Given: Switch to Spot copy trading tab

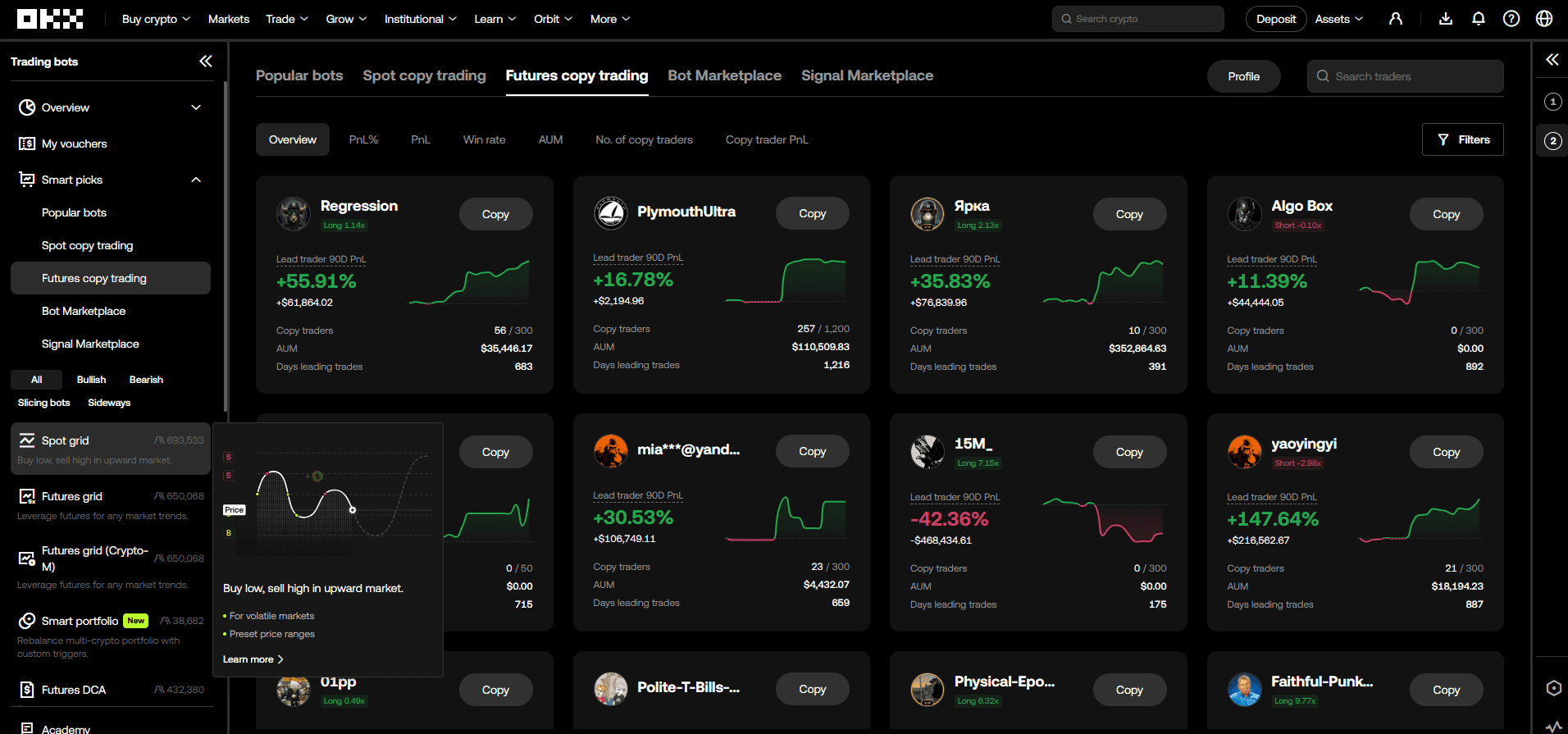Looking at the screenshot, I should (x=424, y=75).
